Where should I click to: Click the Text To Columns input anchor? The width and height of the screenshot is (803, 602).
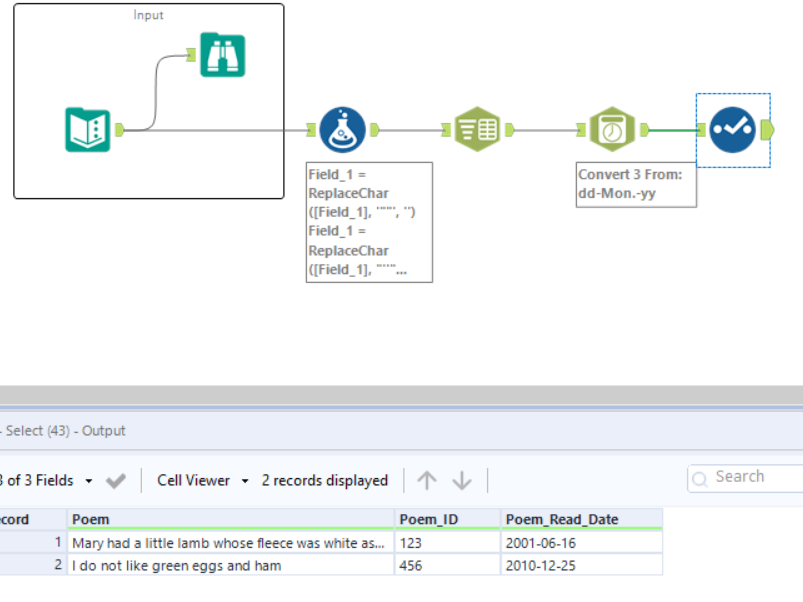tap(446, 130)
